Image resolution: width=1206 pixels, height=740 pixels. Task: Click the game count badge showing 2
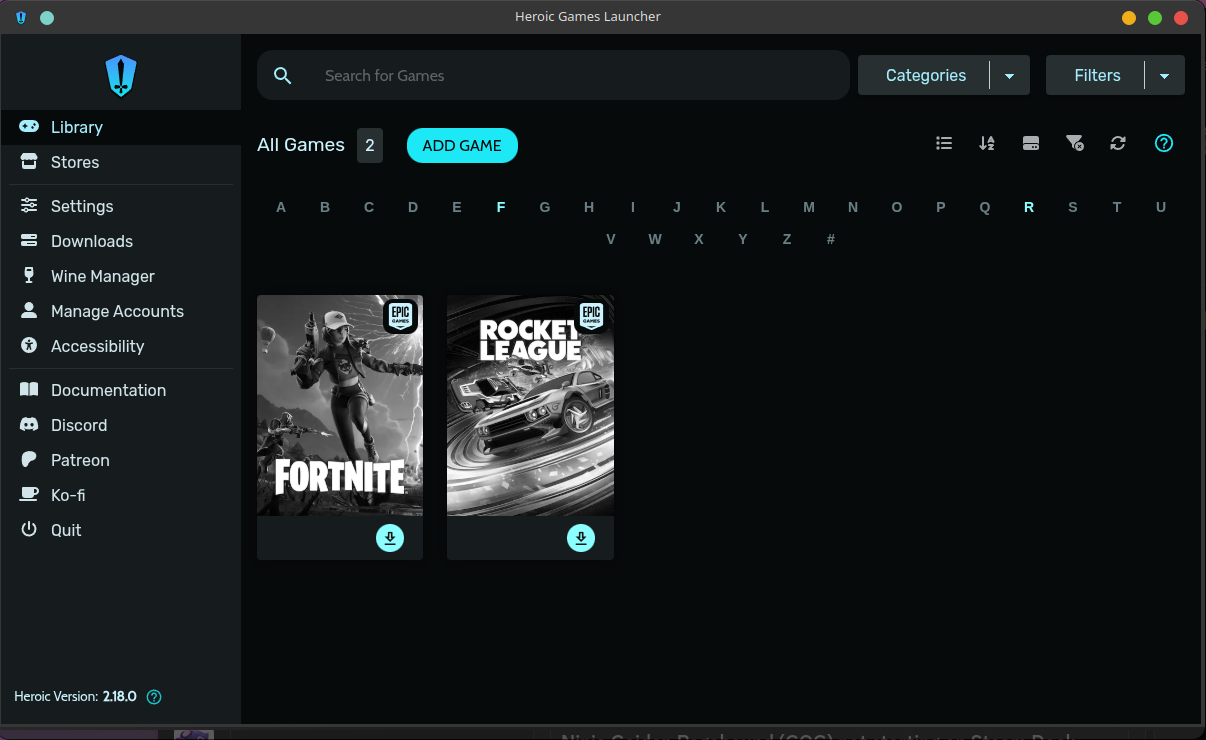click(370, 145)
